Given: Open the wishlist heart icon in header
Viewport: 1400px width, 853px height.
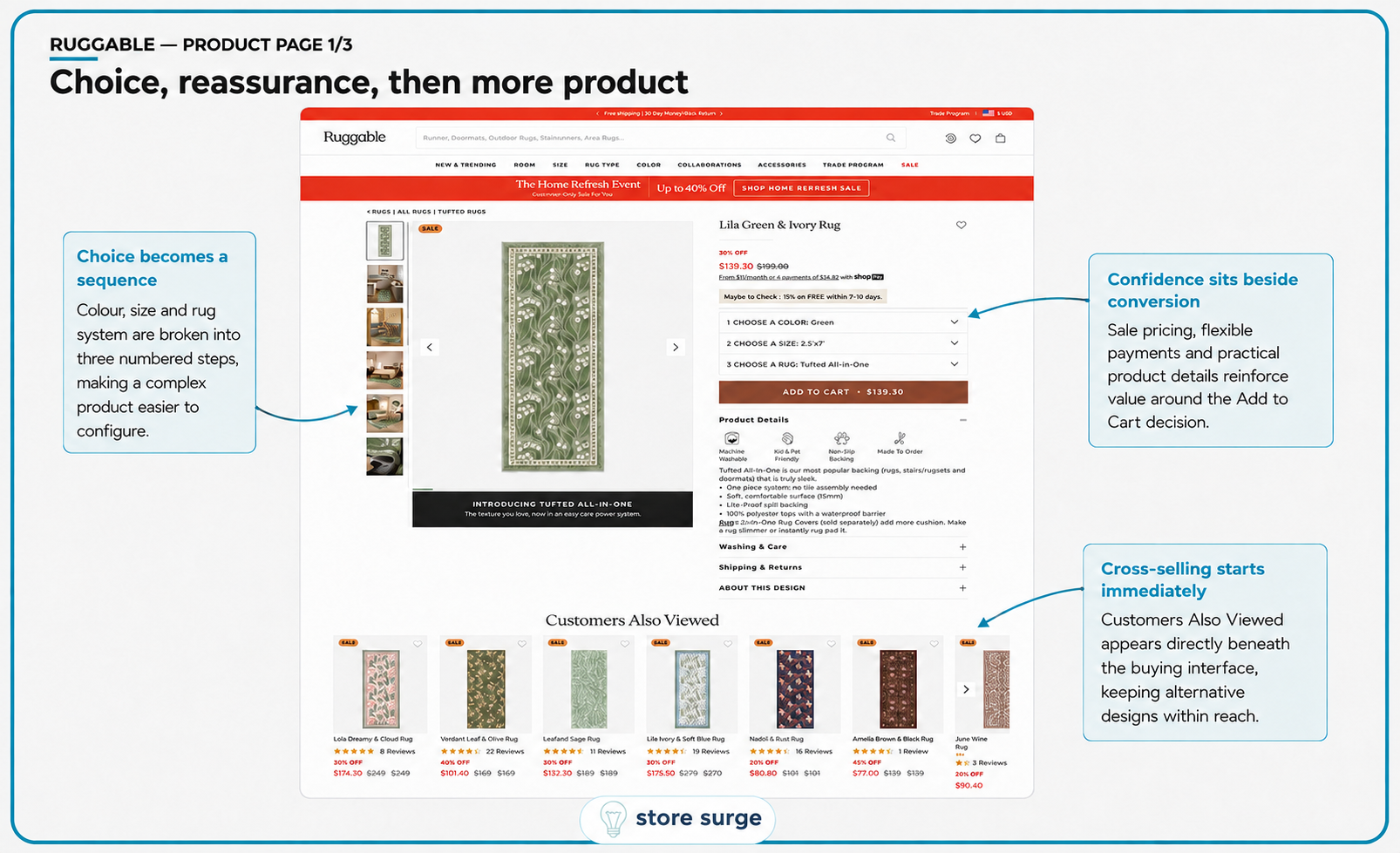Looking at the screenshot, I should [x=975, y=139].
